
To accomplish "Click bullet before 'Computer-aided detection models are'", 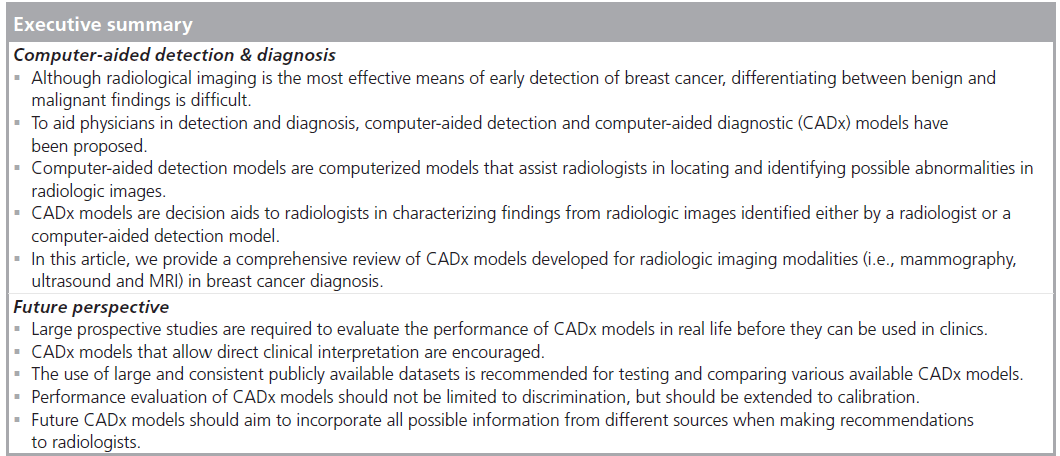I will [17, 170].
